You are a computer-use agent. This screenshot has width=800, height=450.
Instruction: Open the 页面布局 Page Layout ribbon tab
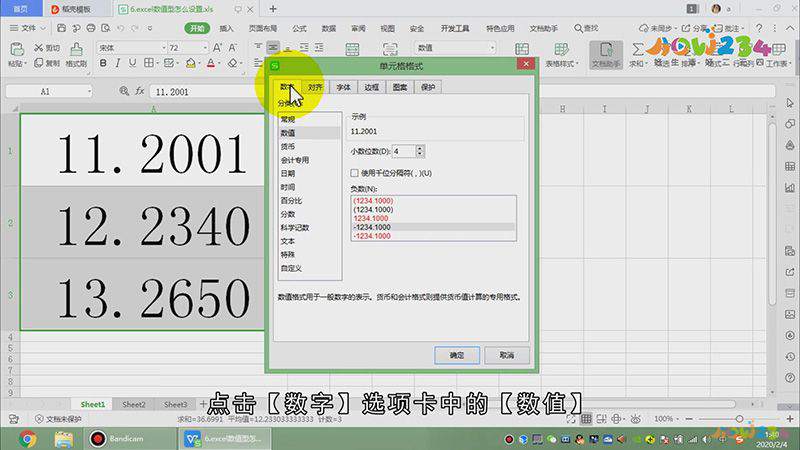coord(263,28)
